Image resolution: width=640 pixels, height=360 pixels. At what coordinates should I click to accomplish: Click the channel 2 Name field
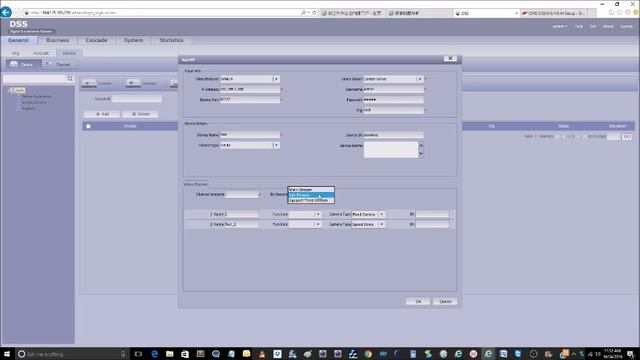[241, 224]
